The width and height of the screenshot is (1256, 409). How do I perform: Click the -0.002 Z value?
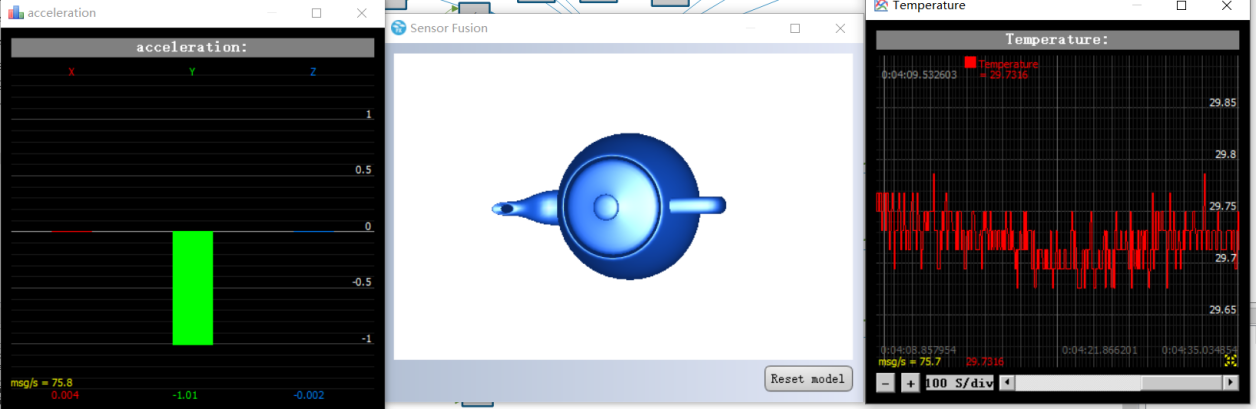(309, 395)
